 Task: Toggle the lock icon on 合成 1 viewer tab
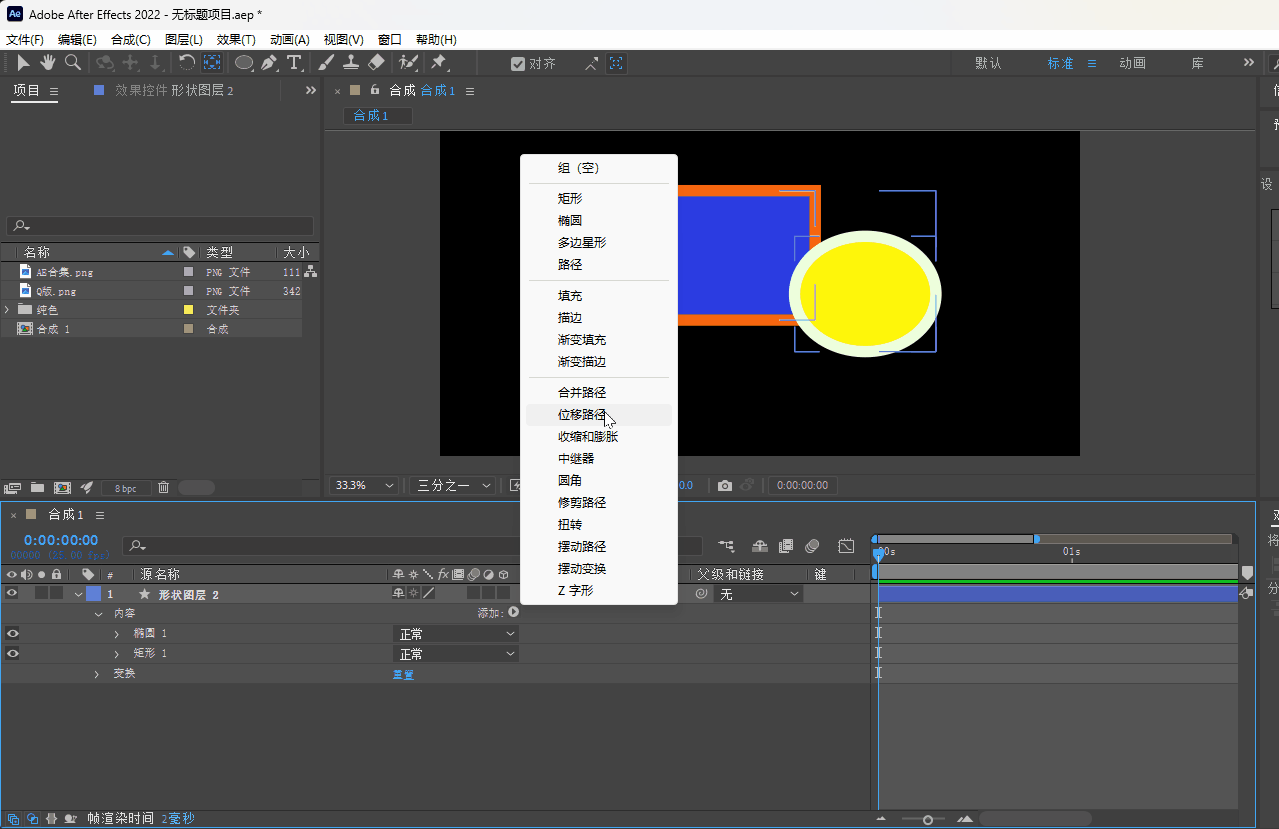pos(375,90)
